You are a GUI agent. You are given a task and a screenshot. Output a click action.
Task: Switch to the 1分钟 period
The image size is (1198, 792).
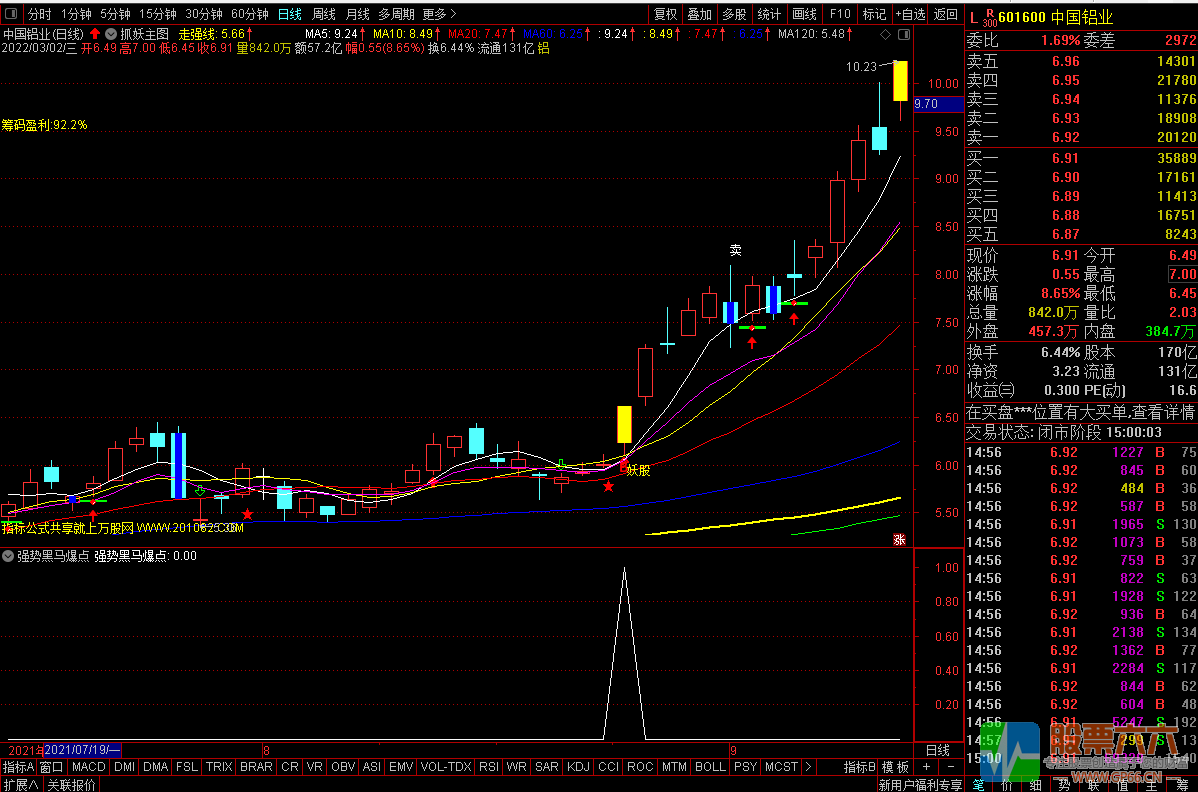coord(76,14)
